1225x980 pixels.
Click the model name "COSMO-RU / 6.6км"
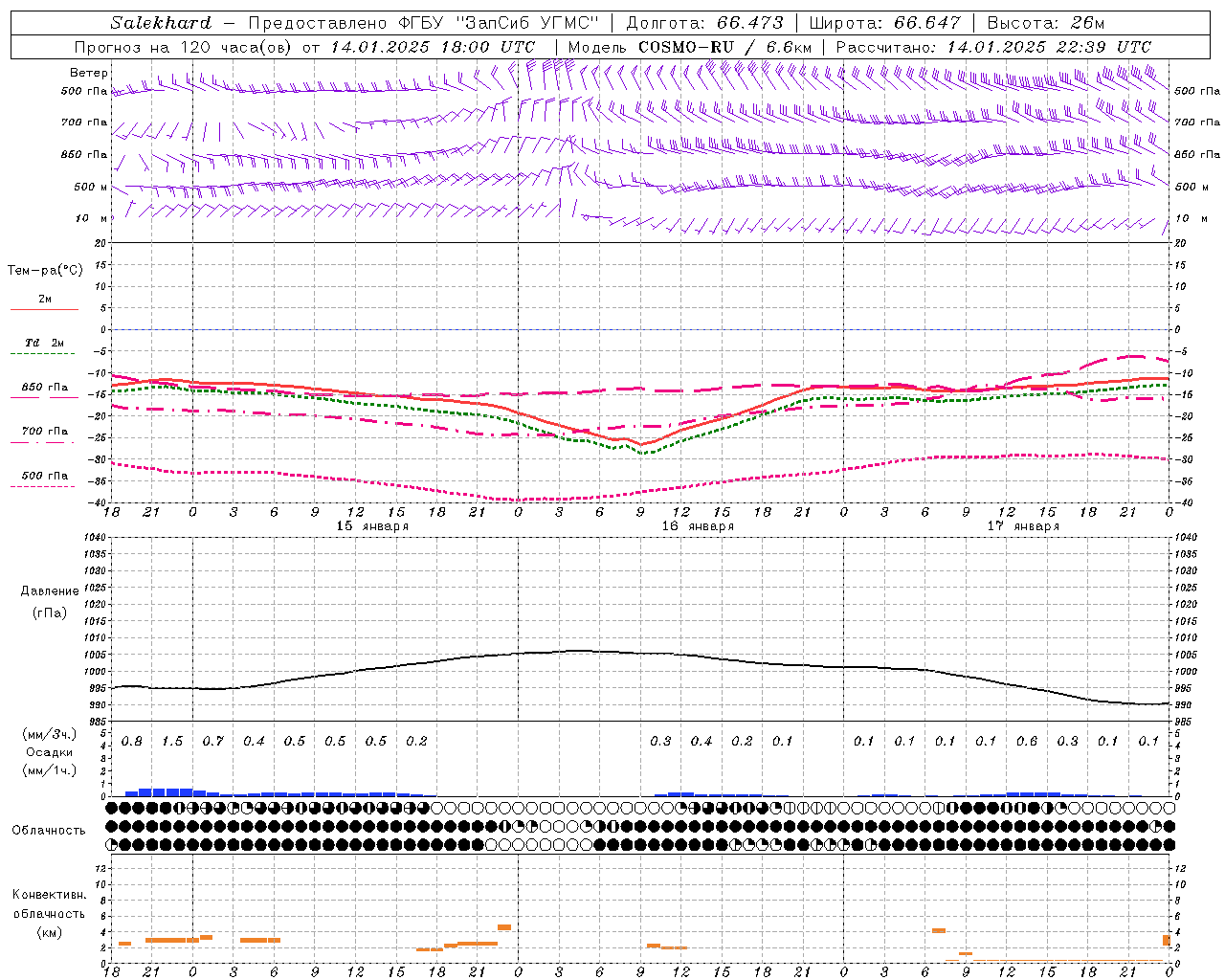725,47
